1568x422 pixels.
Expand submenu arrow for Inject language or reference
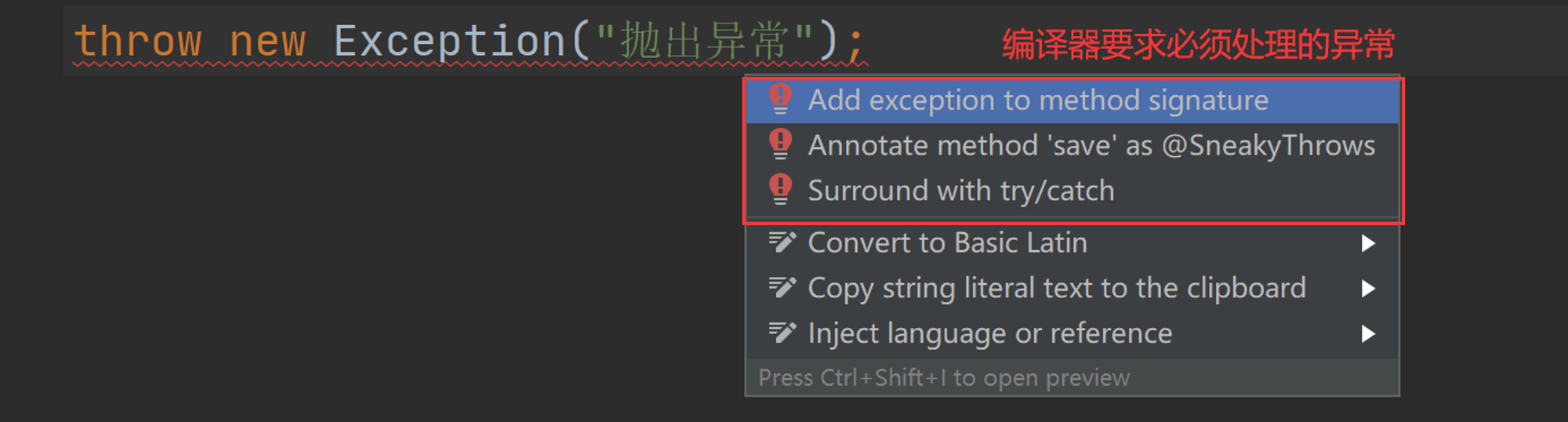pyautogui.click(x=1368, y=334)
